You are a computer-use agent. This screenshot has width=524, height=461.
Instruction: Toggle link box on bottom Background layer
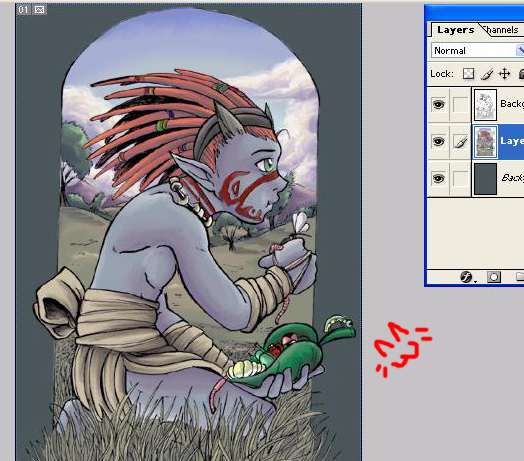460,178
